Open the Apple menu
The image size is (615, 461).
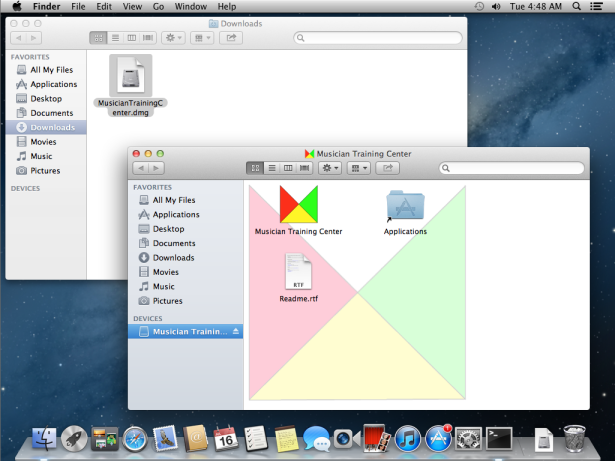point(16,6)
